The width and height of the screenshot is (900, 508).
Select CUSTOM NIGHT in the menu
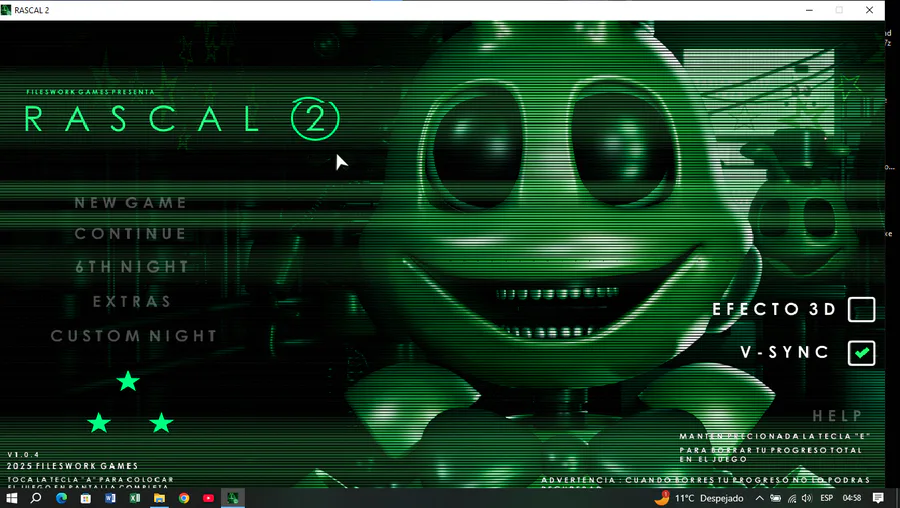point(134,336)
